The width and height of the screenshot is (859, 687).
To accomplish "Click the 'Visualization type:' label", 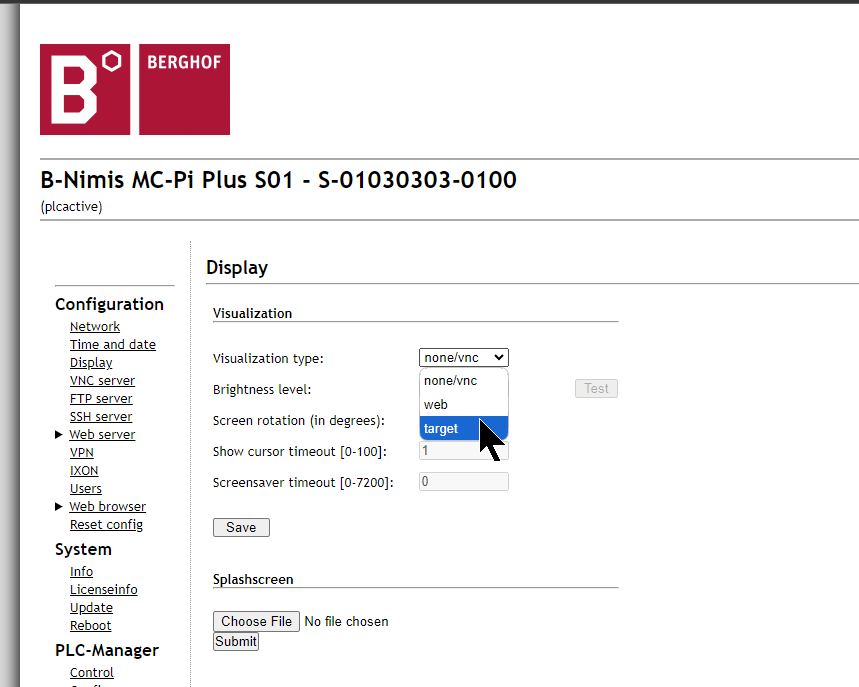I will 268,358.
